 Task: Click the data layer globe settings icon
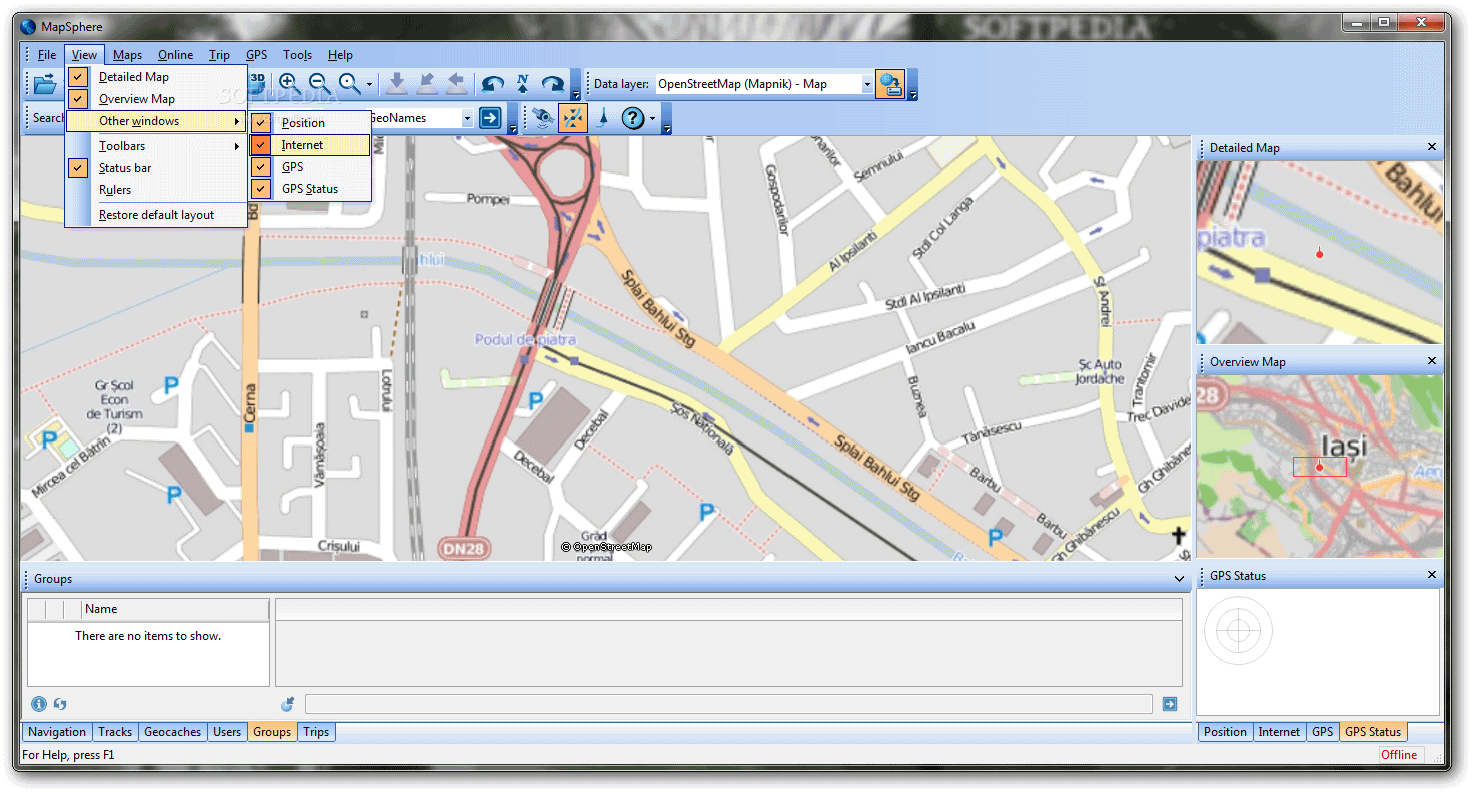[x=889, y=84]
